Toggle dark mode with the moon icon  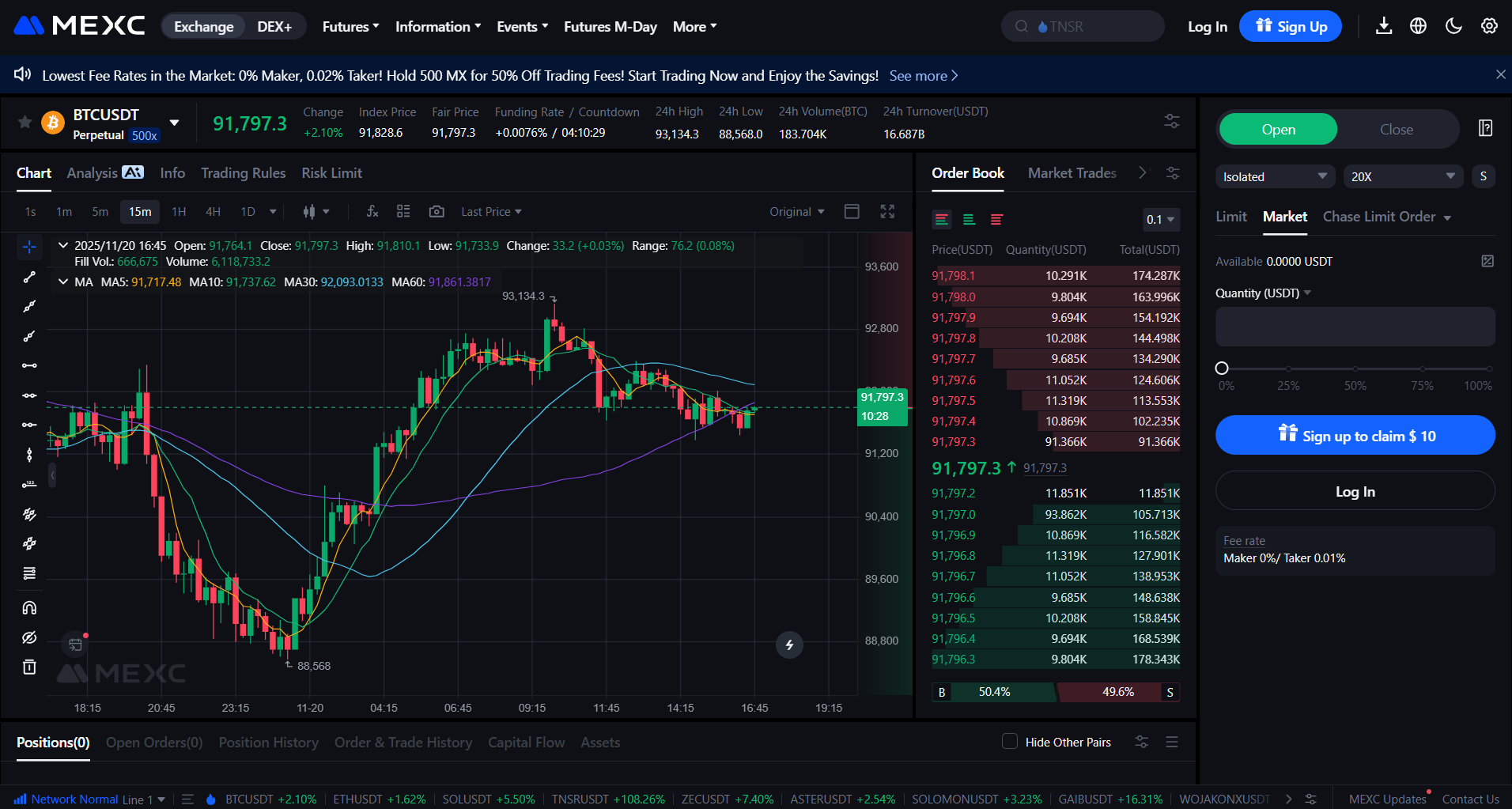point(1453,26)
